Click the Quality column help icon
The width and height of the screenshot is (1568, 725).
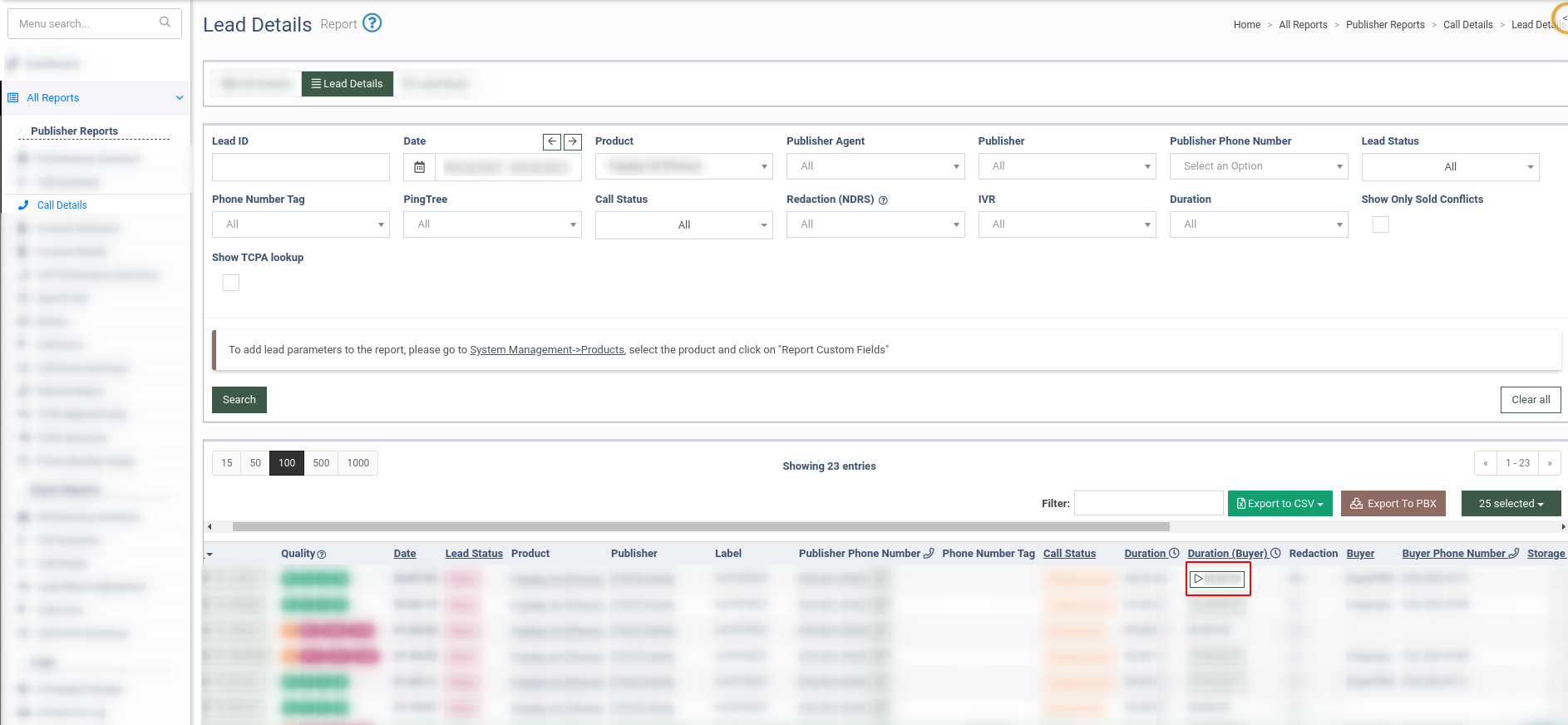(322, 555)
